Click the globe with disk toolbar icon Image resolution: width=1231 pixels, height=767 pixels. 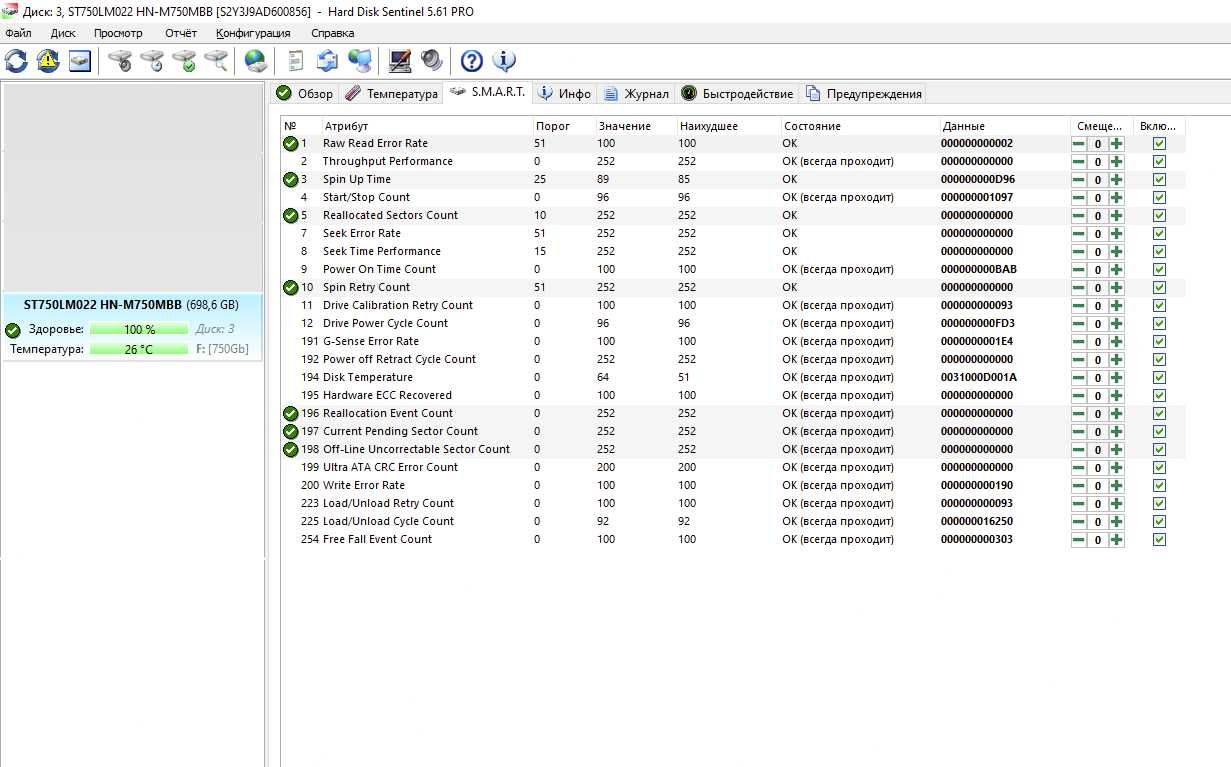(x=256, y=61)
